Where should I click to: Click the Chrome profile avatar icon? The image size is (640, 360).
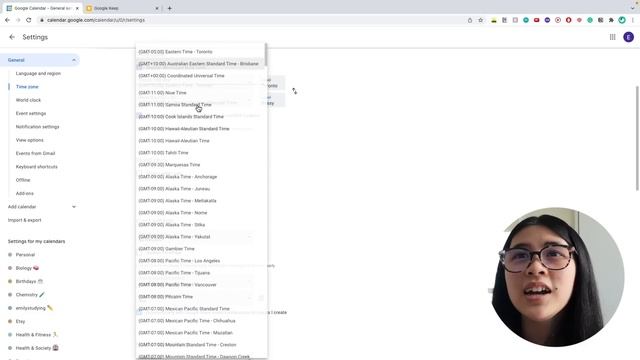(x=622, y=20)
